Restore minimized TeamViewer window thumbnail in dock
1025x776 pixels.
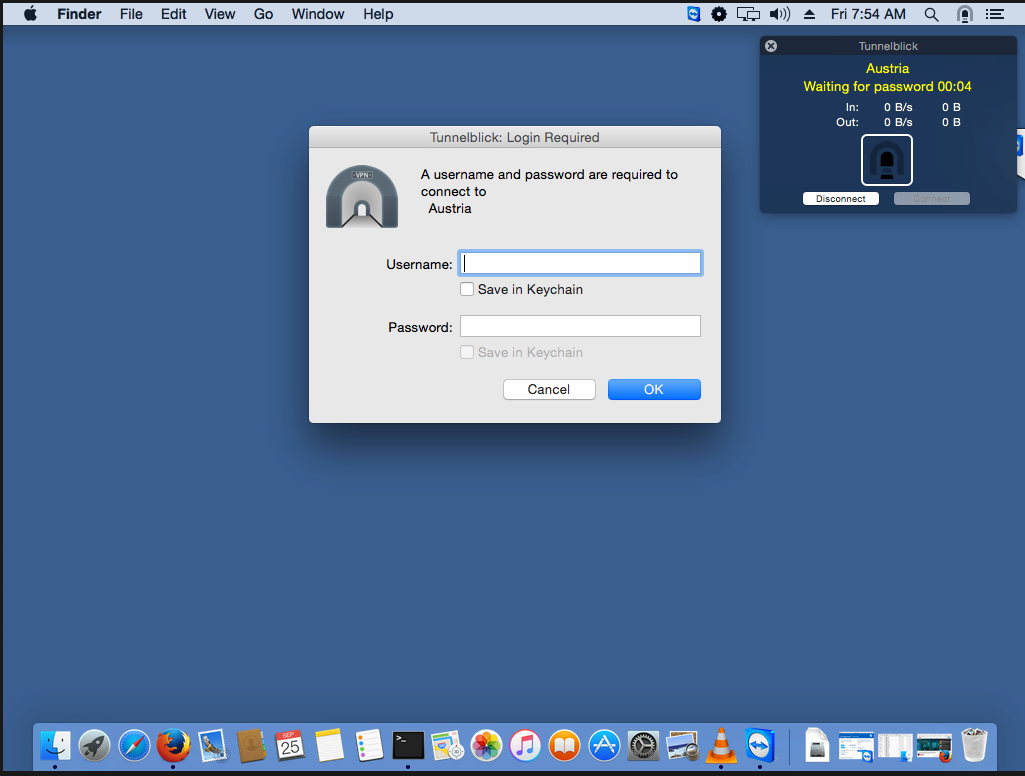click(856, 747)
